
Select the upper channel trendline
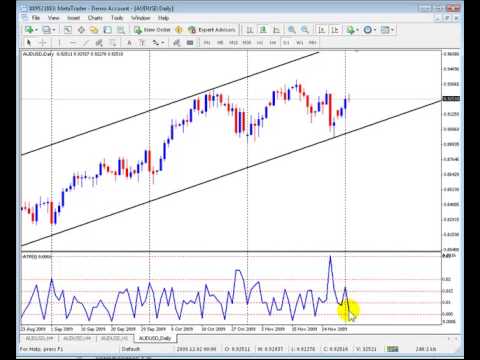pyautogui.click(x=170, y=104)
